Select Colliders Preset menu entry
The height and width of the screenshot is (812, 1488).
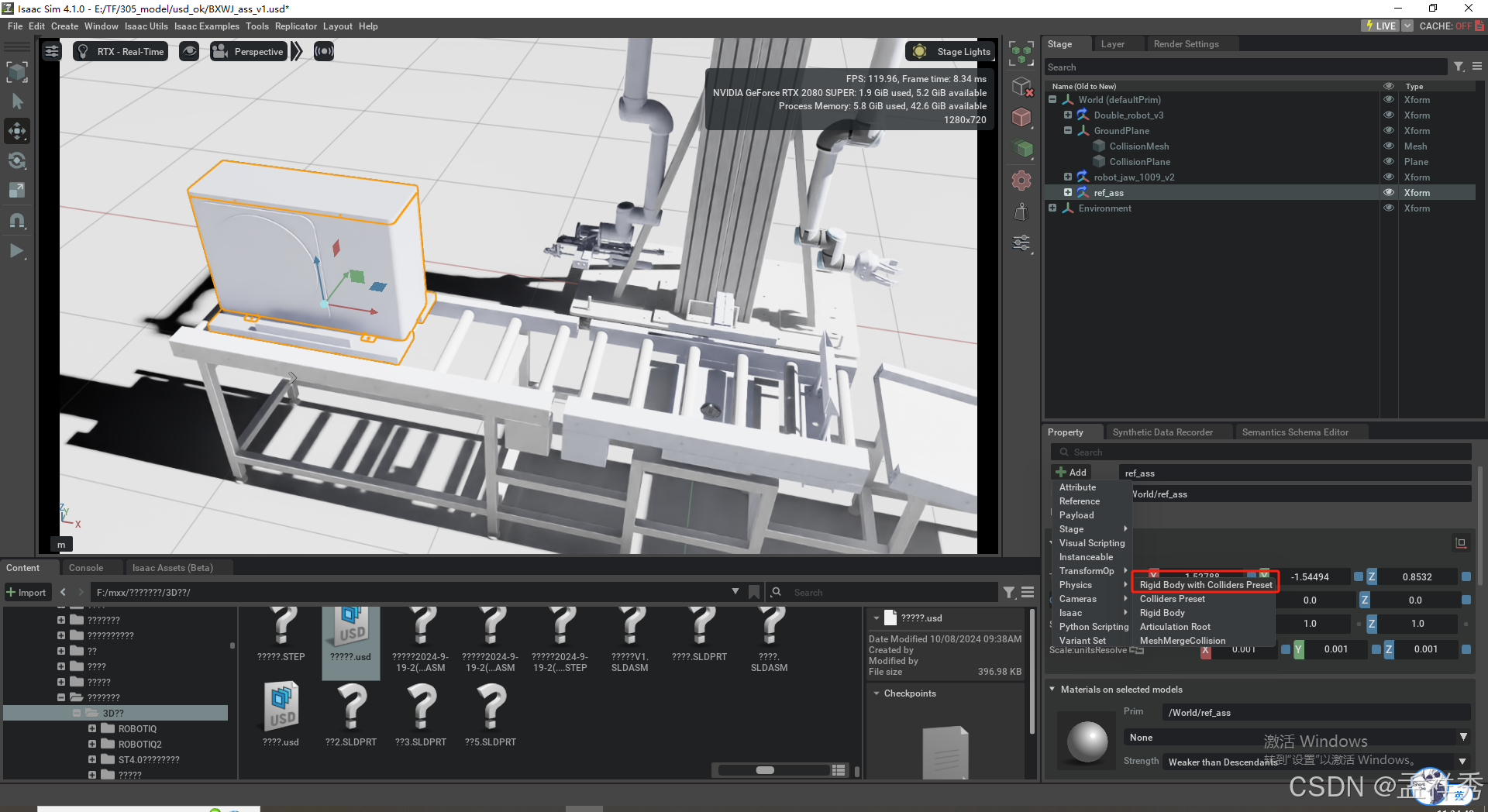(x=1172, y=599)
